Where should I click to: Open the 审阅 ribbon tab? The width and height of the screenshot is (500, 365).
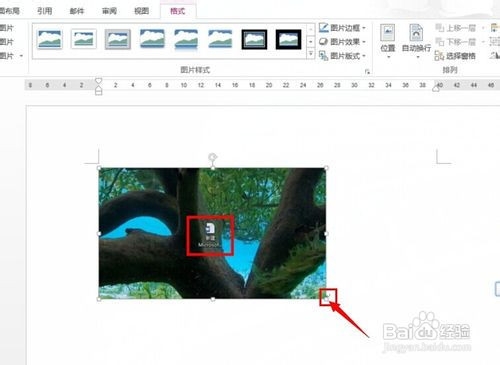point(109,11)
